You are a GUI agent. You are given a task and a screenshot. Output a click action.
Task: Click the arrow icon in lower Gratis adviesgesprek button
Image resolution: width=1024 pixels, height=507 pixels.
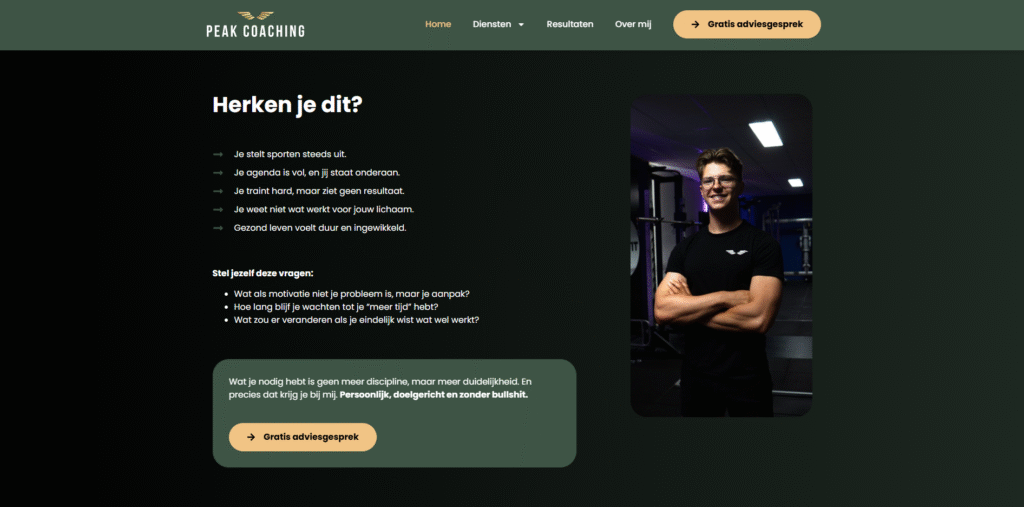coord(251,437)
